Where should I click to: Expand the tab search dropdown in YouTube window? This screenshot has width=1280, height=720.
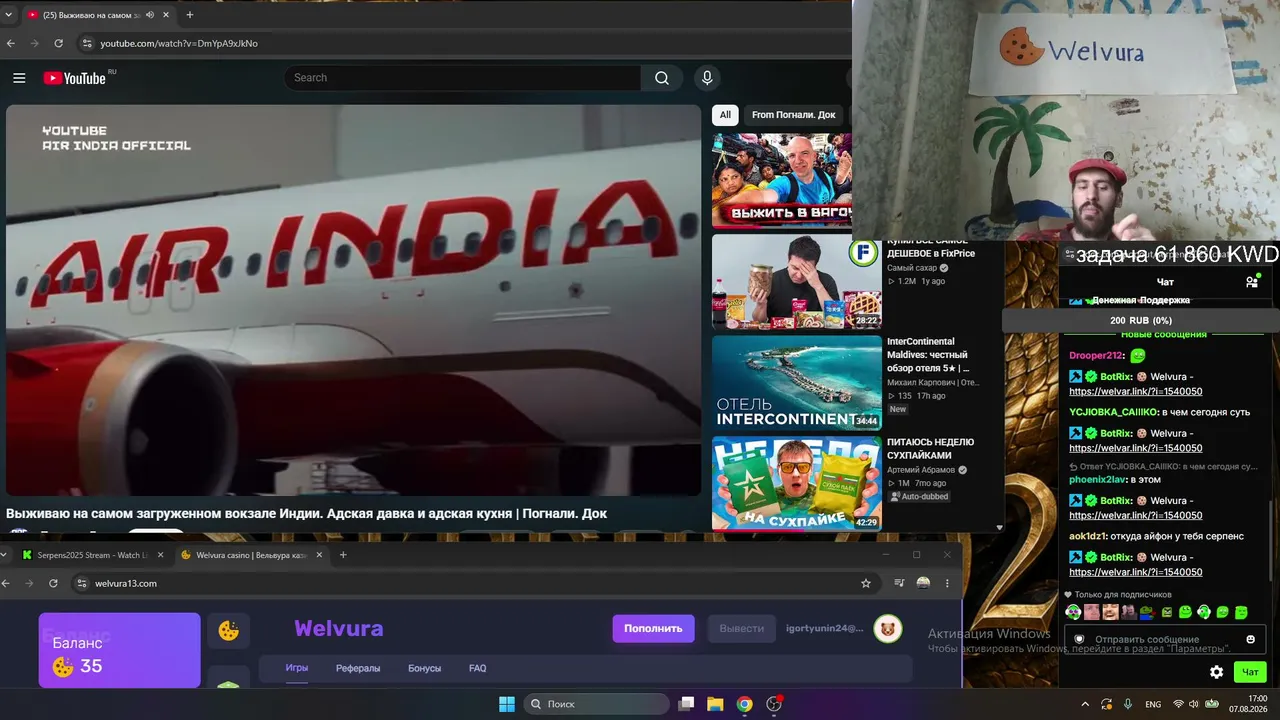(x=9, y=15)
